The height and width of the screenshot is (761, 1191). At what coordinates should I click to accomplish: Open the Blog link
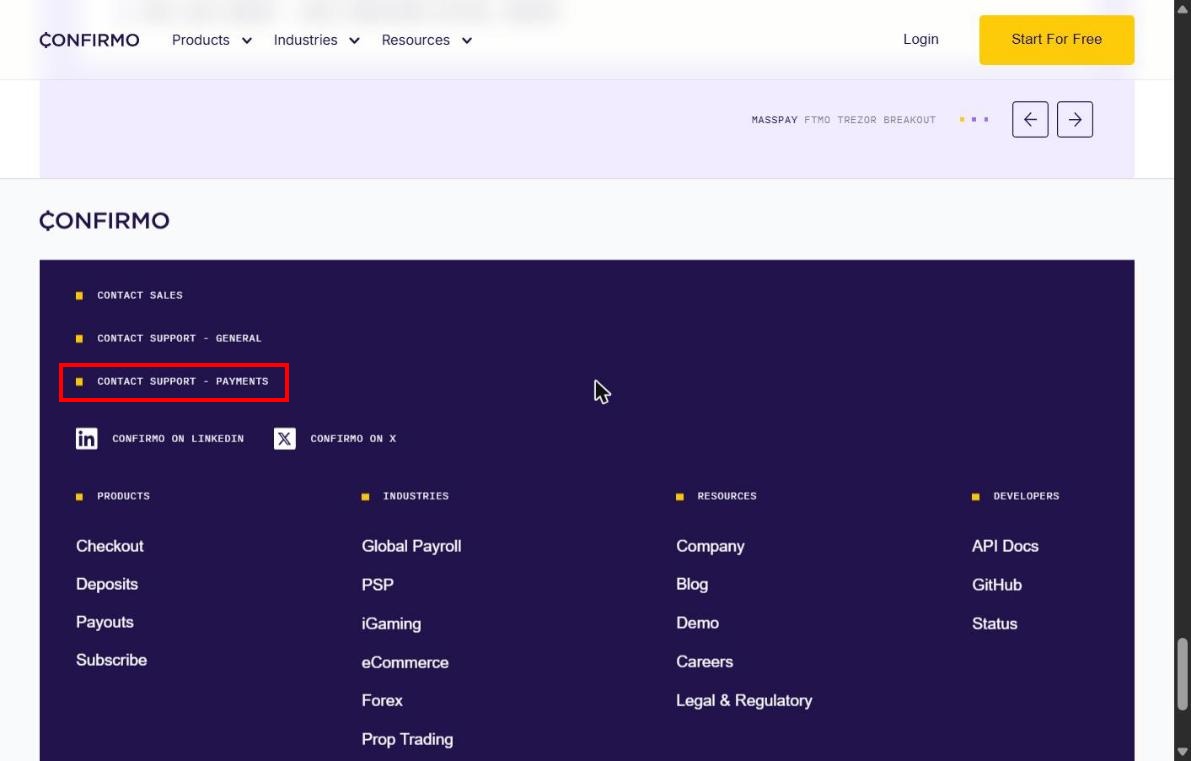pos(692,584)
